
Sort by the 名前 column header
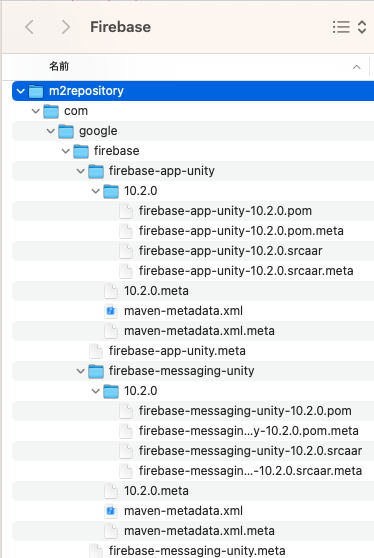(59, 66)
